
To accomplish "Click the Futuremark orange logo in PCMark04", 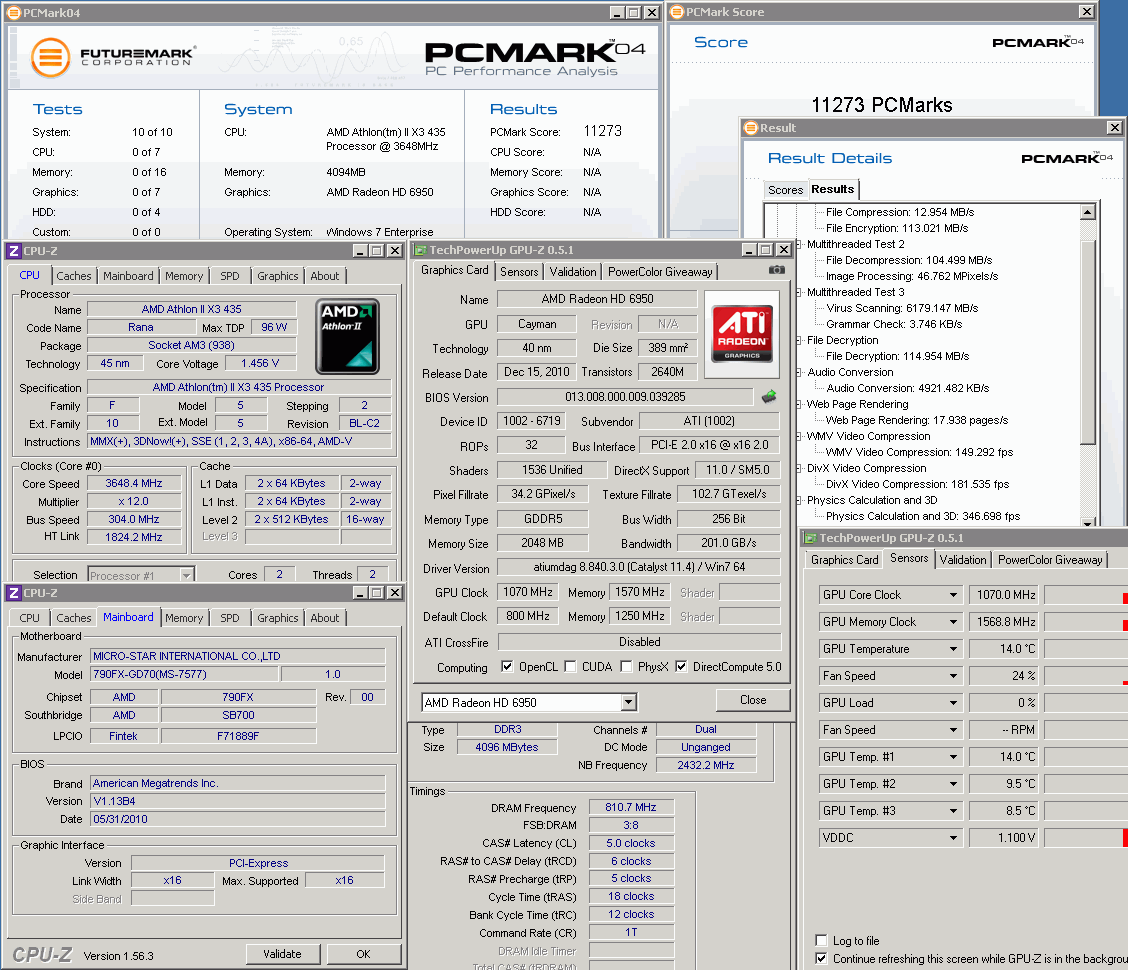I will point(50,58).
